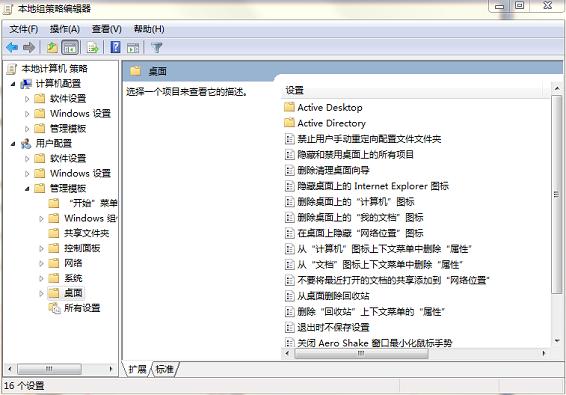Collapse the 用户配置 node

point(13,144)
